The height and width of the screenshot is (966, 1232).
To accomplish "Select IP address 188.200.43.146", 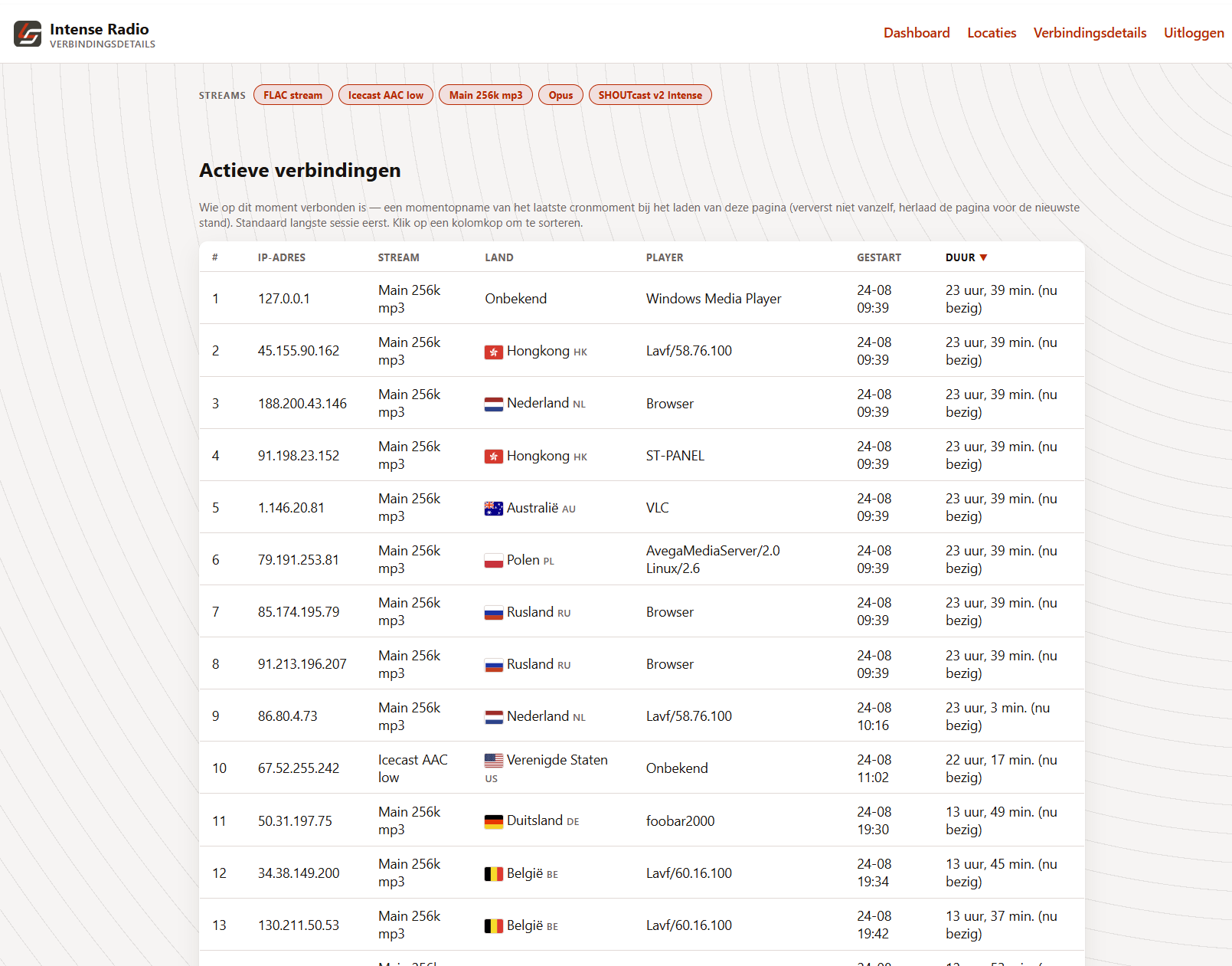I will pos(302,404).
